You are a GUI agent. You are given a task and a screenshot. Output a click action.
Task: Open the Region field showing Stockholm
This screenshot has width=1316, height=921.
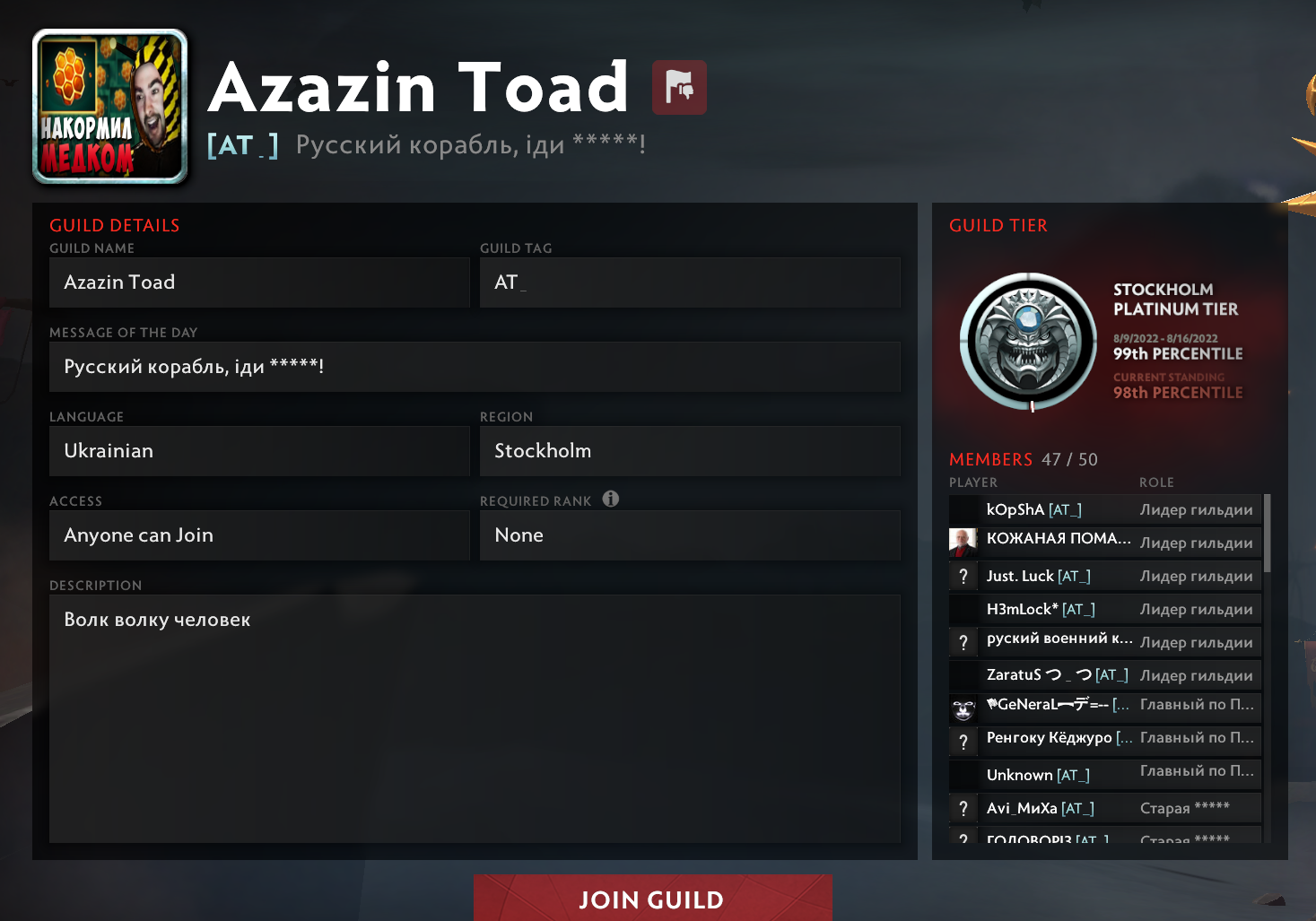(x=690, y=451)
